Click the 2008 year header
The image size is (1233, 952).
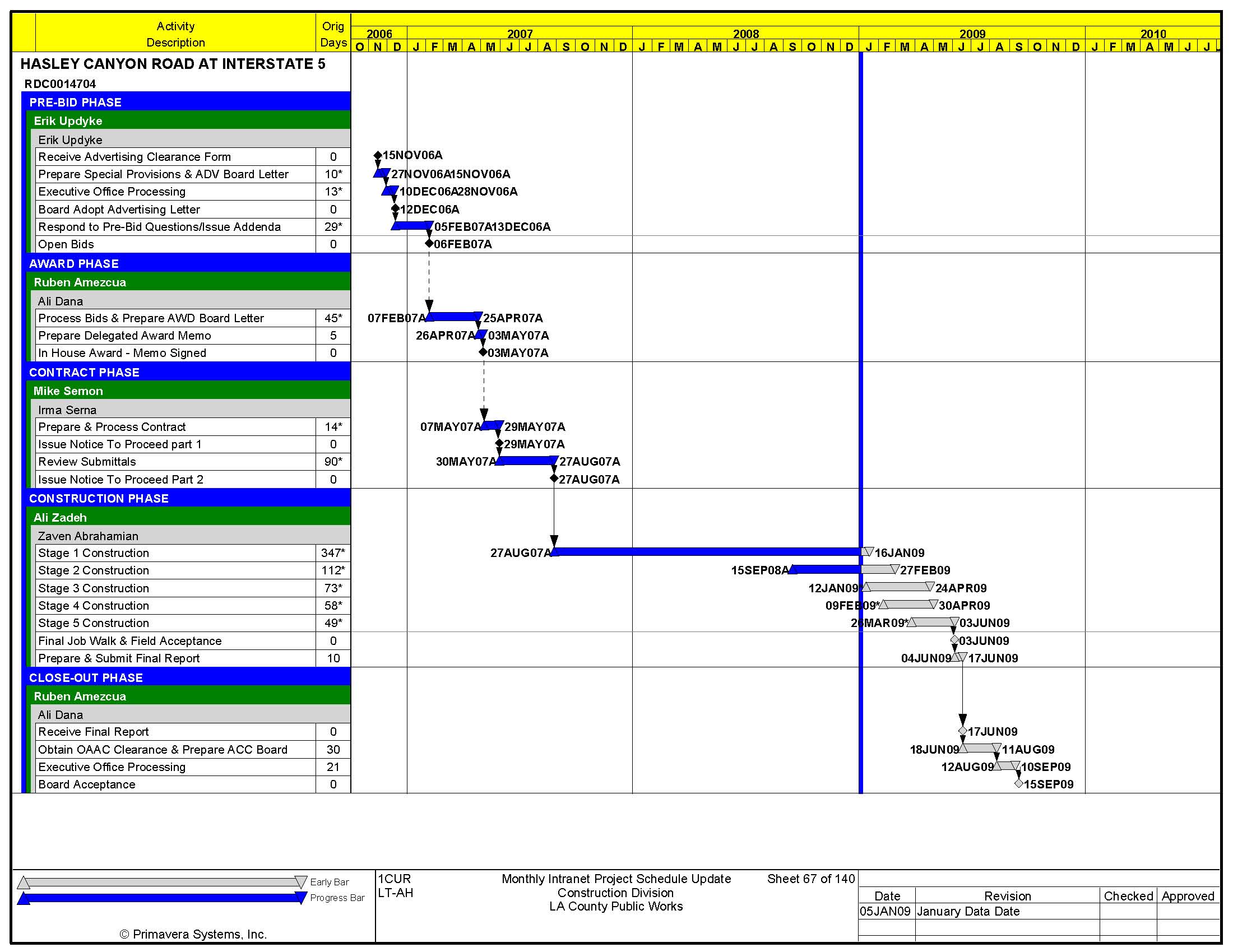click(x=746, y=34)
